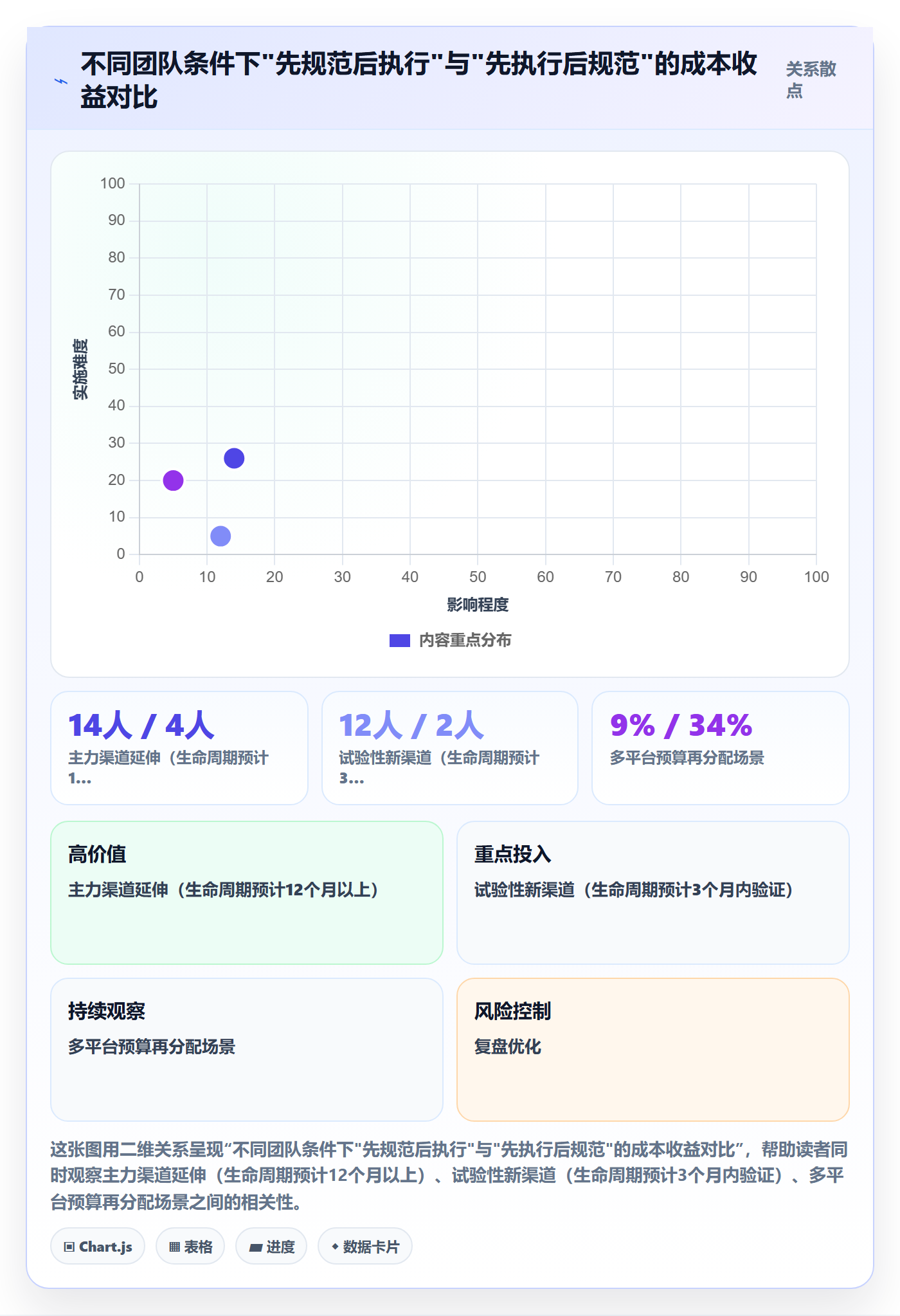Click the 复盘优化 text in 风险控制 card

point(508,1046)
